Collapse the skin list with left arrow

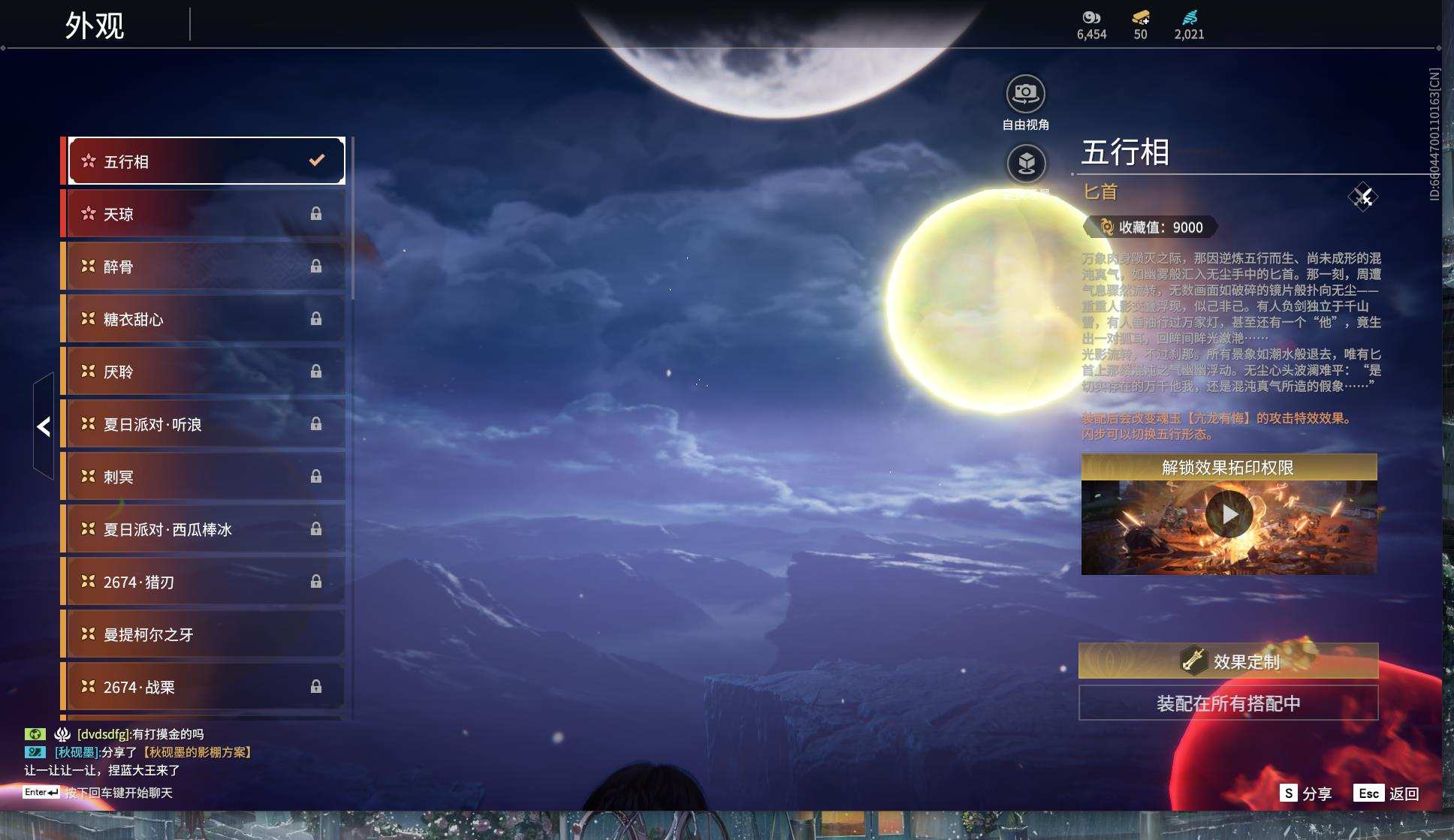(x=44, y=426)
